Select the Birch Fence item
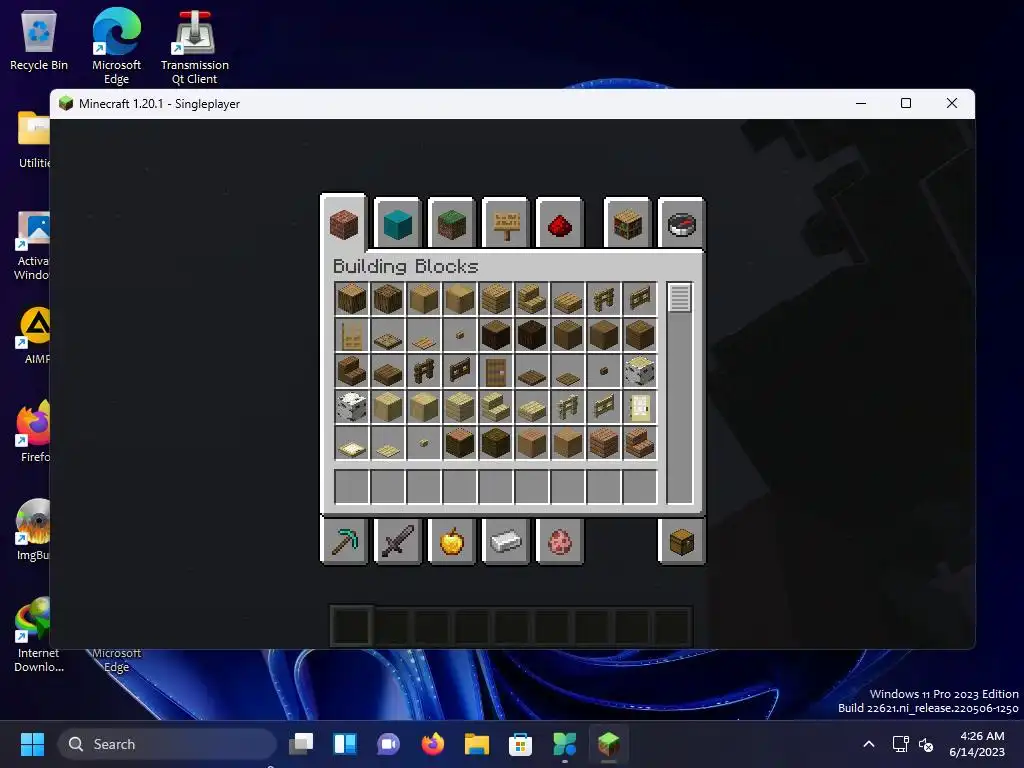This screenshot has height=768, width=1024. click(x=568, y=407)
